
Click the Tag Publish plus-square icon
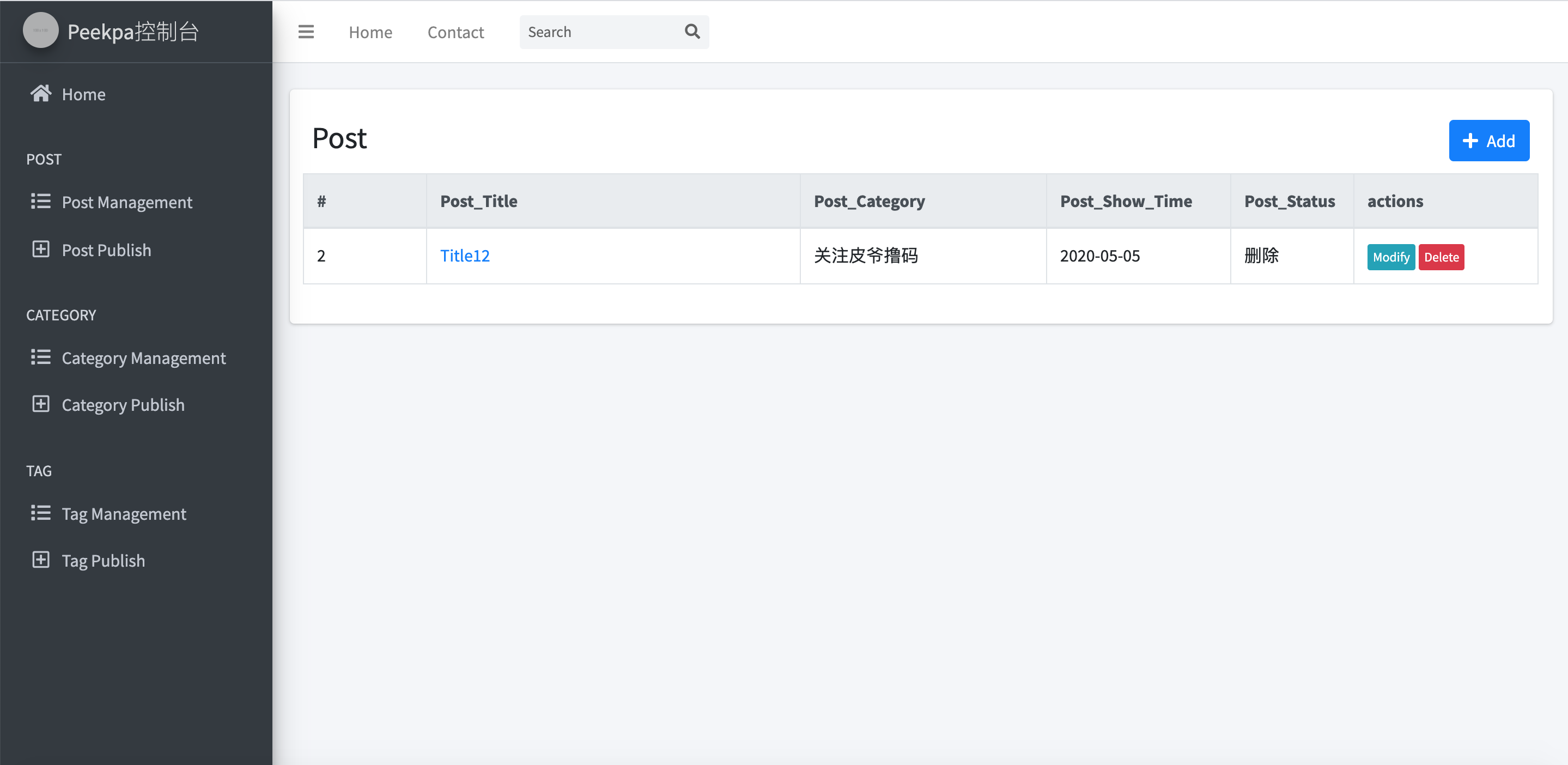tap(41, 560)
